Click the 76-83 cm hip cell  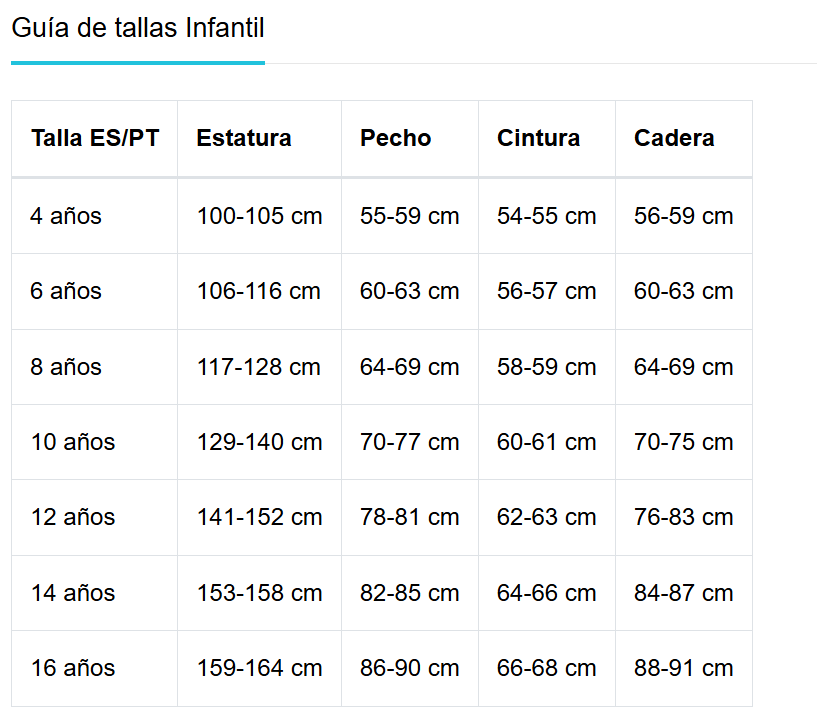pyautogui.click(x=683, y=518)
